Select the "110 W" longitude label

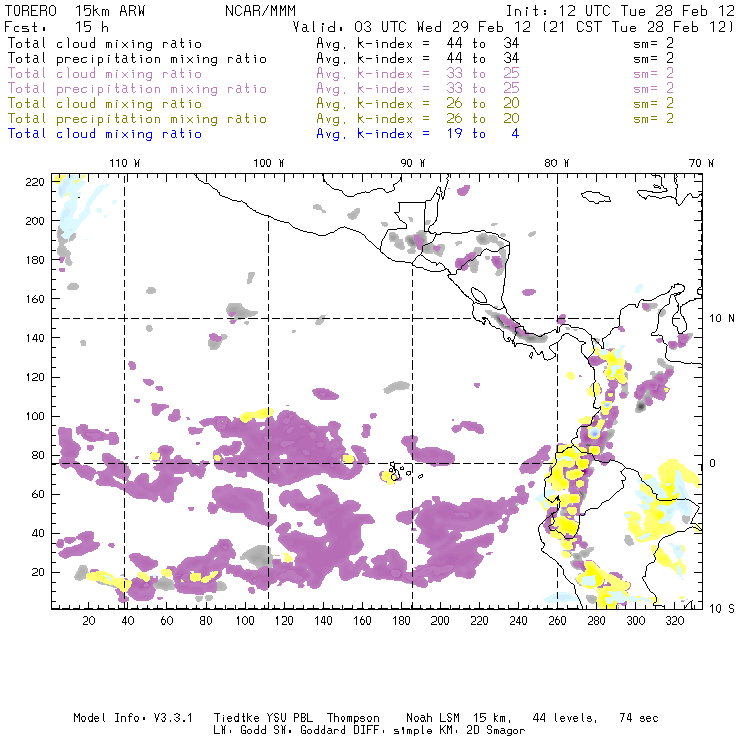pyautogui.click(x=125, y=163)
